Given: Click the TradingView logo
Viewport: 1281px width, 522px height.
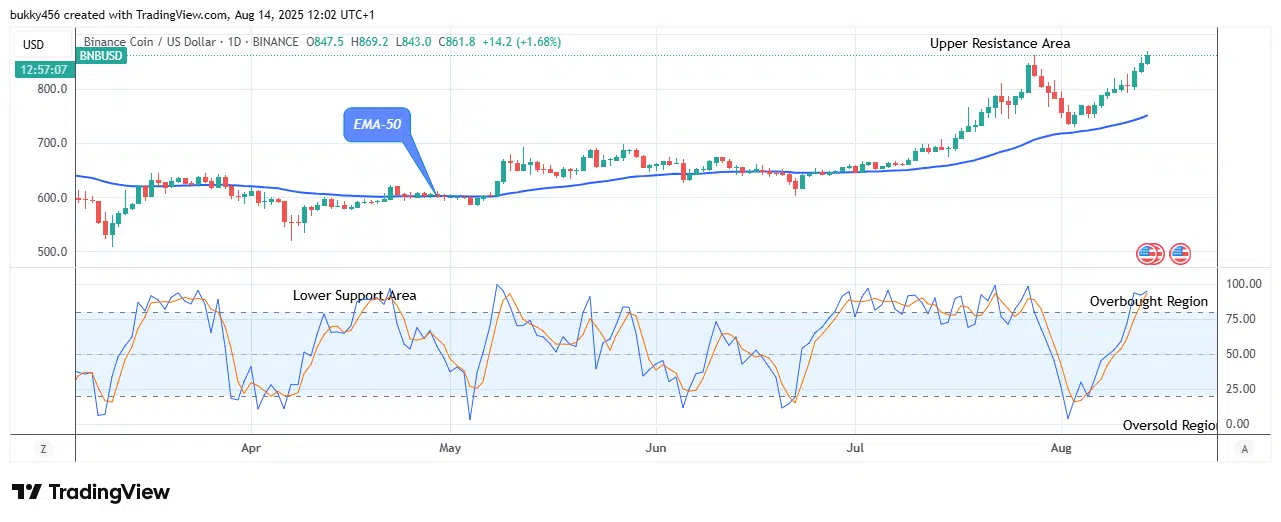Looking at the screenshot, I should coord(91,492).
